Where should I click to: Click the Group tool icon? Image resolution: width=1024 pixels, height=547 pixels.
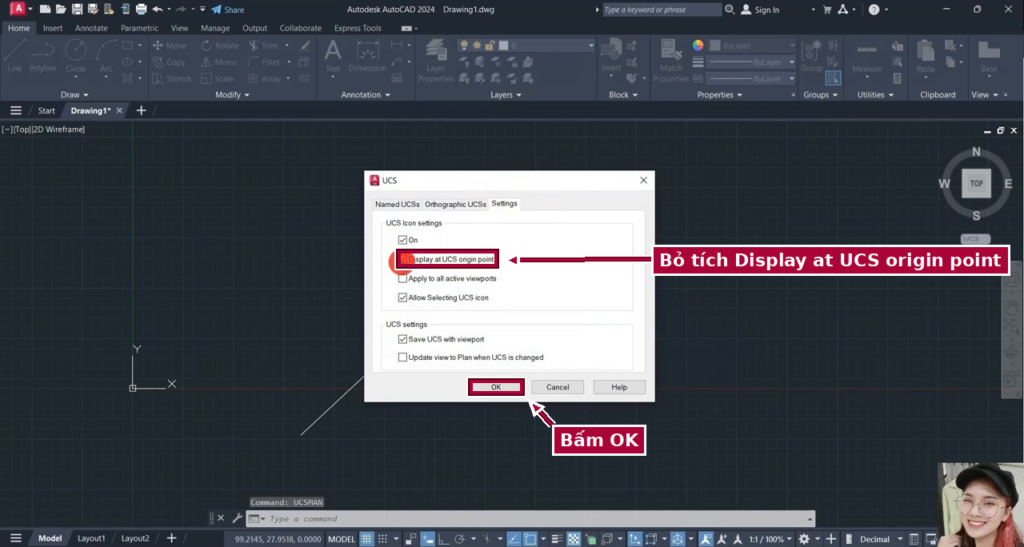(812, 55)
